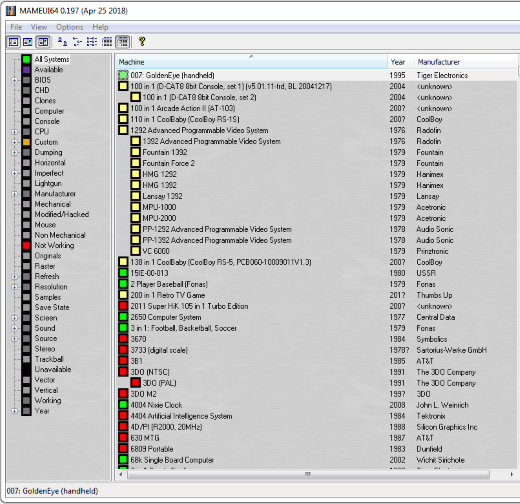Expand the BIOS folder

tap(14, 80)
